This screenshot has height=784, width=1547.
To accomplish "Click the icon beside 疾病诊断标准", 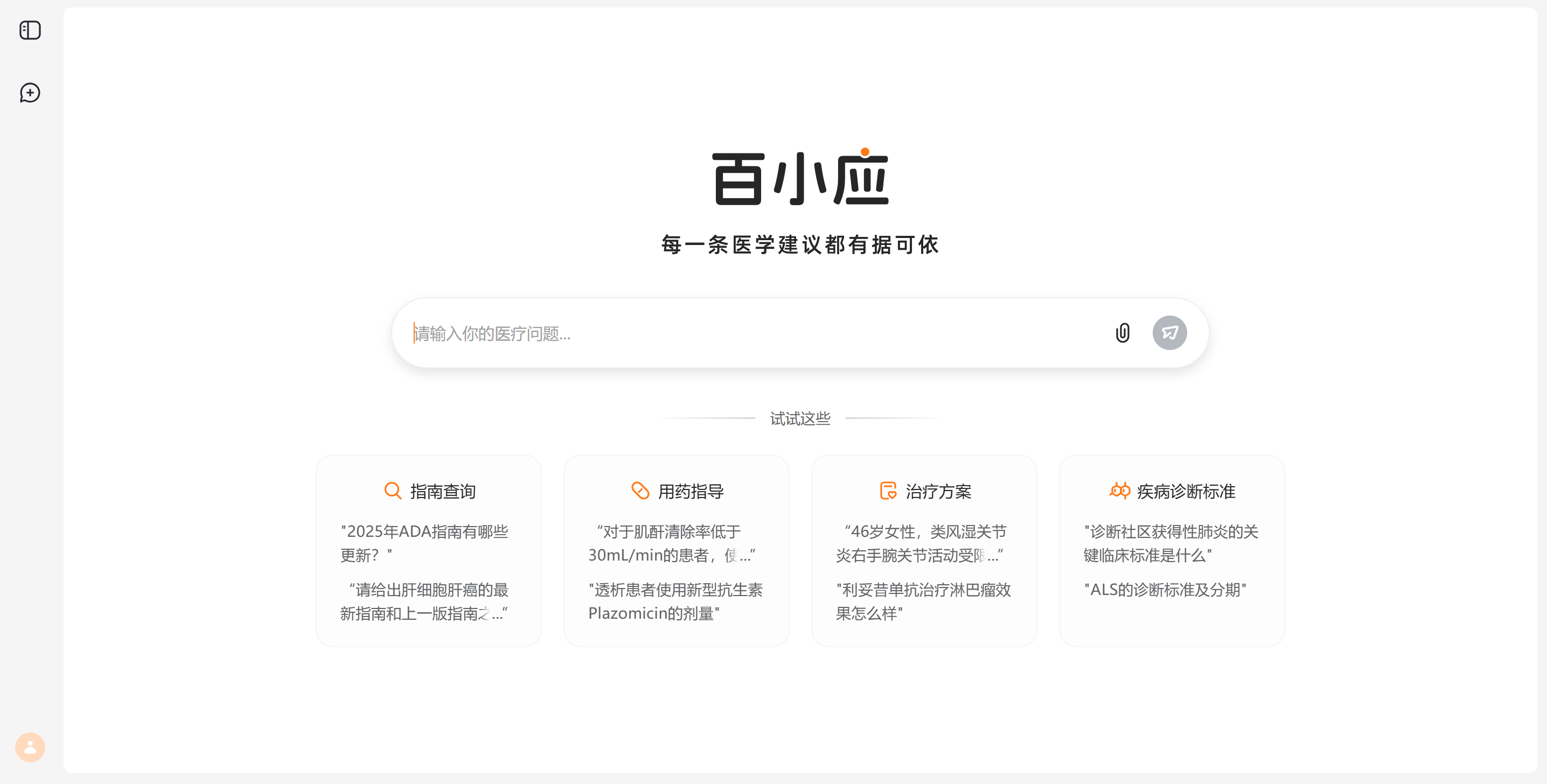I will point(1119,491).
